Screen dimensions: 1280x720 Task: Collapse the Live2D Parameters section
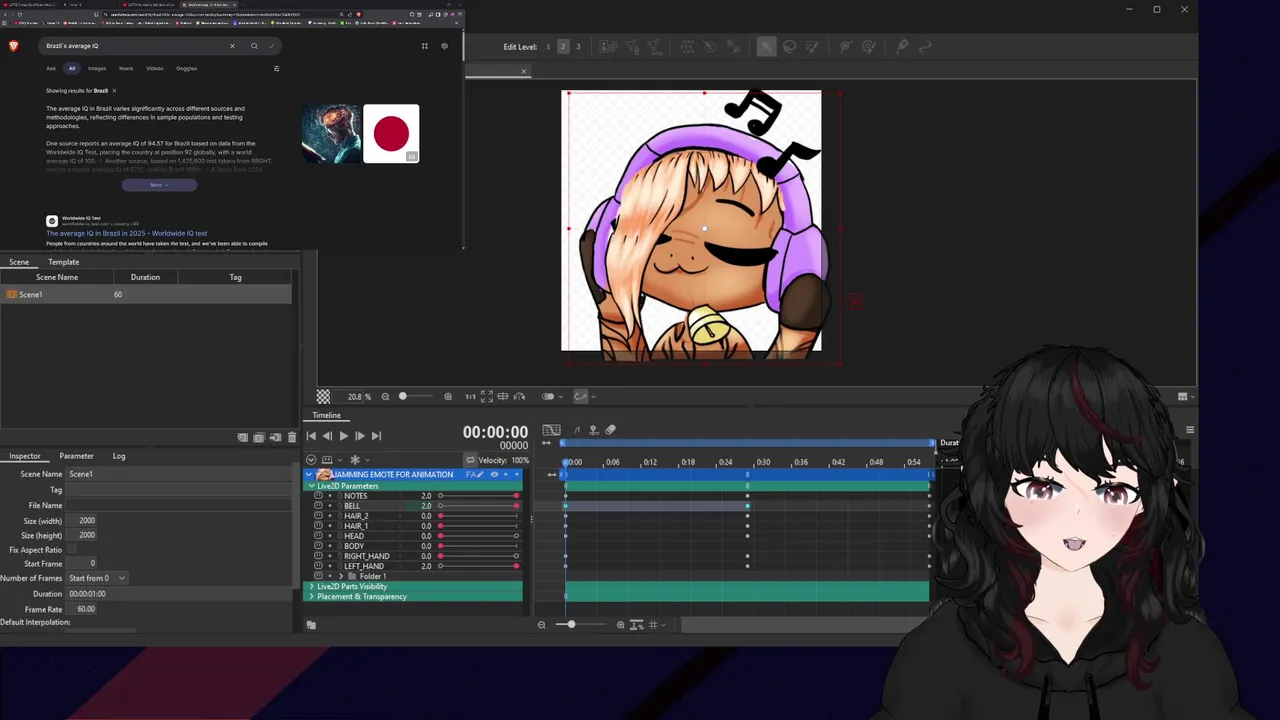pyautogui.click(x=311, y=486)
